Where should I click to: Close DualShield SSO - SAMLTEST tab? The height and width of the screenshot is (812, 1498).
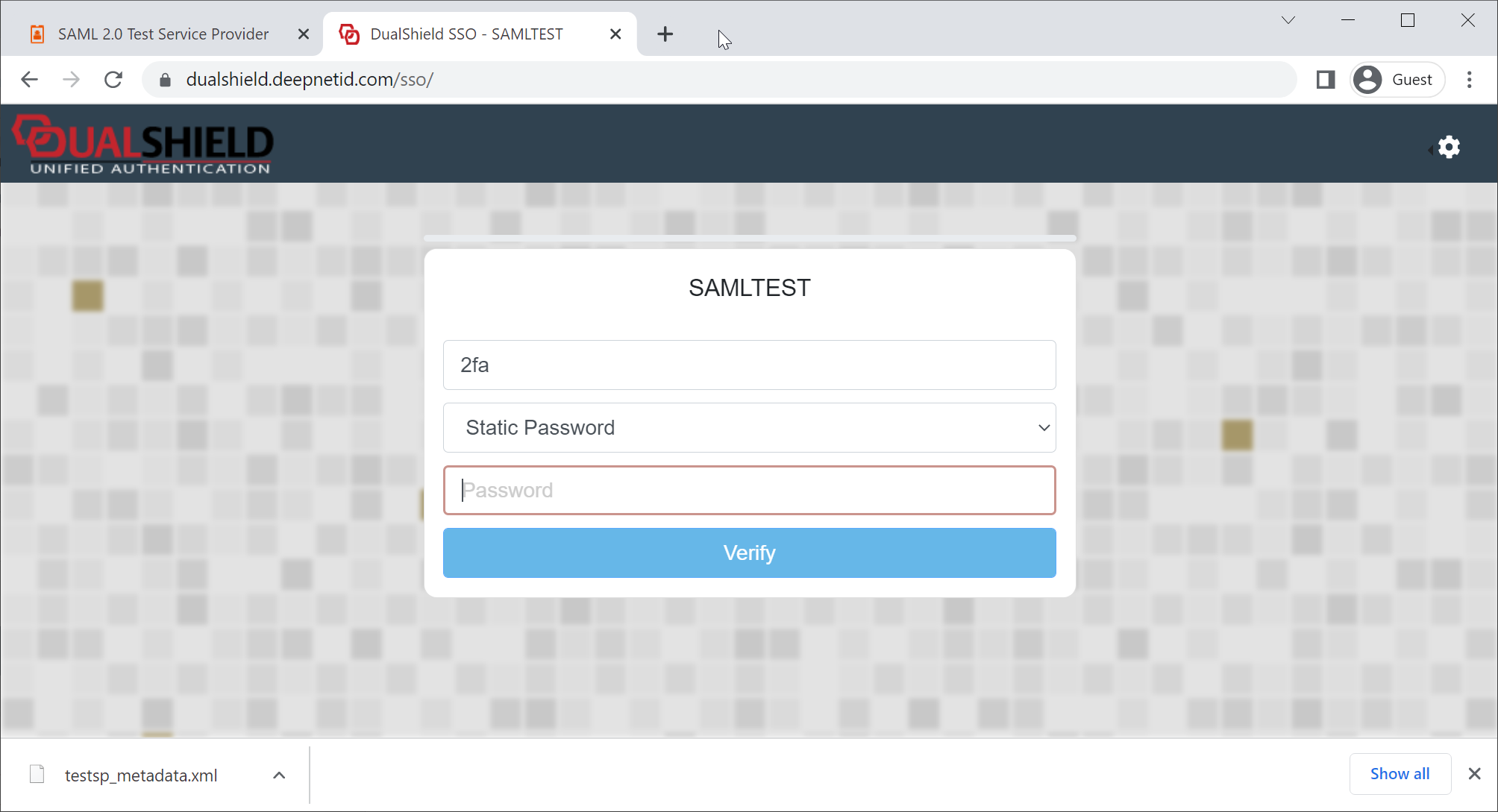615,34
